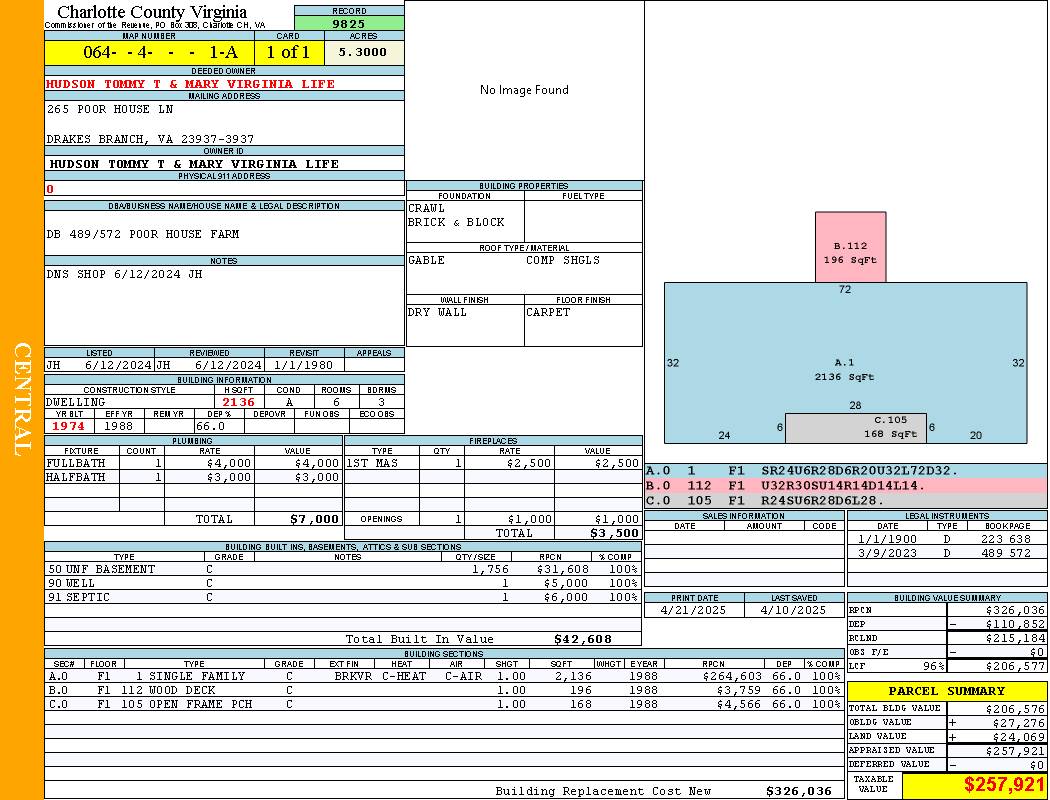1050x800 pixels.
Task: Select the card value 1 of 1
Action: pos(288,52)
